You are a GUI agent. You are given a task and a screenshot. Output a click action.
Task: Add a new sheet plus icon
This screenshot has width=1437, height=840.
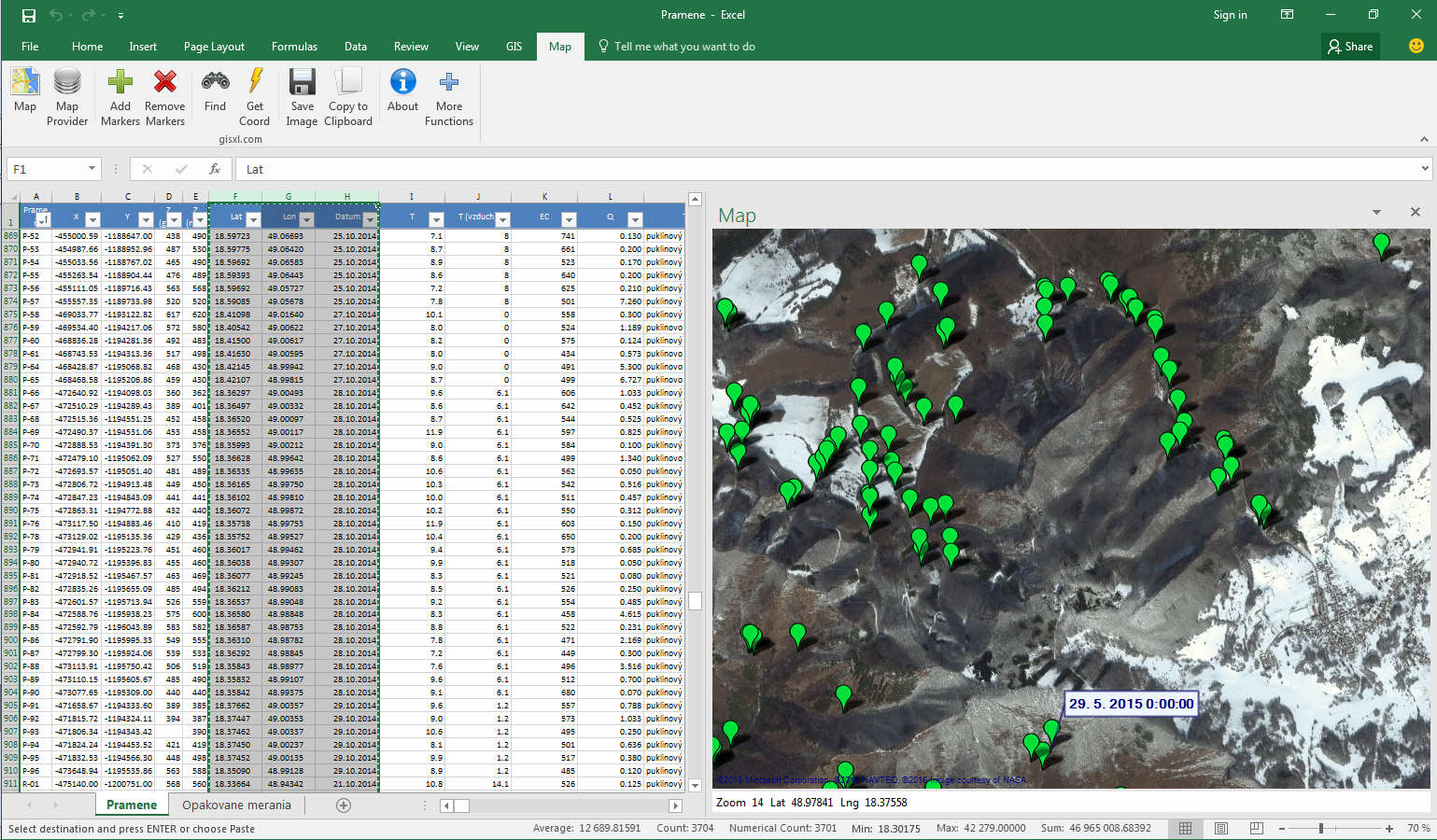[344, 805]
